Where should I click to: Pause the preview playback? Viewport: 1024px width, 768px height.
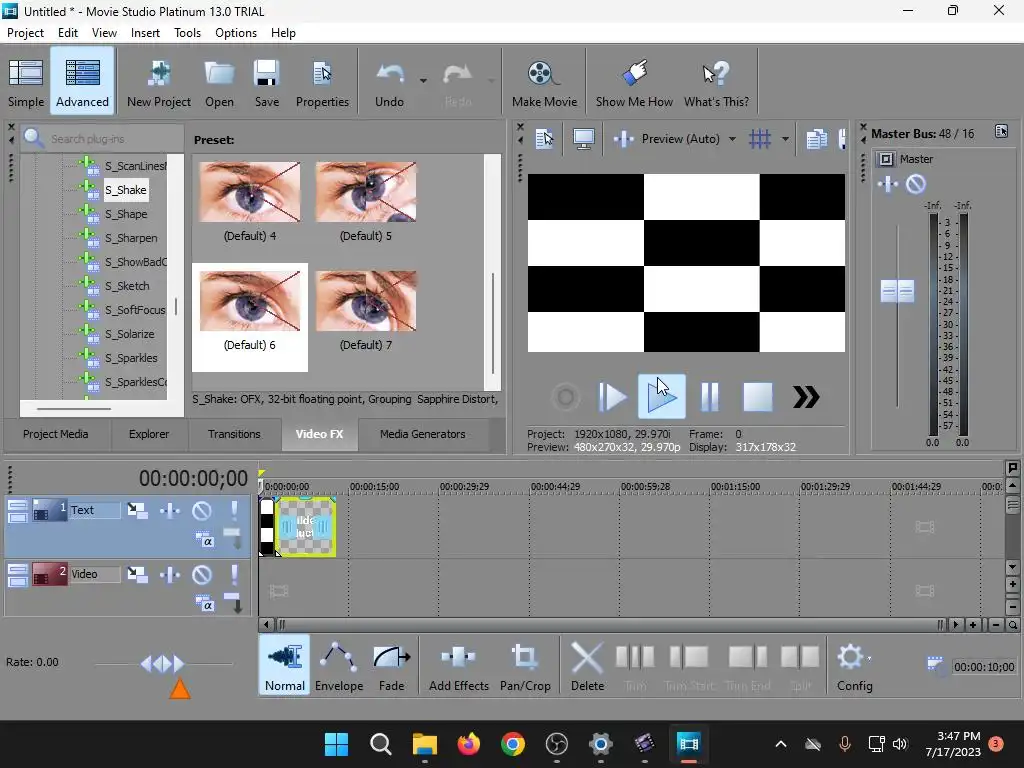pyautogui.click(x=709, y=397)
